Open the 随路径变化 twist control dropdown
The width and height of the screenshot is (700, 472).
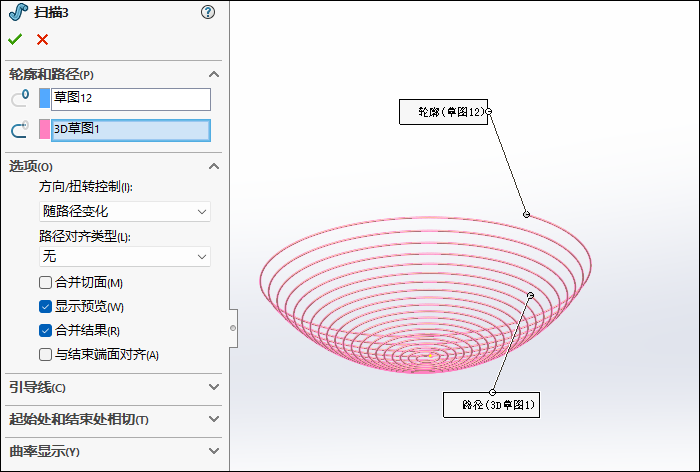pyautogui.click(x=125, y=212)
